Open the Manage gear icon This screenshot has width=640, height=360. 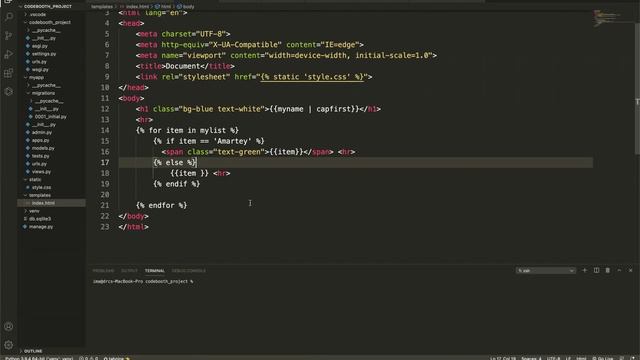9,345
